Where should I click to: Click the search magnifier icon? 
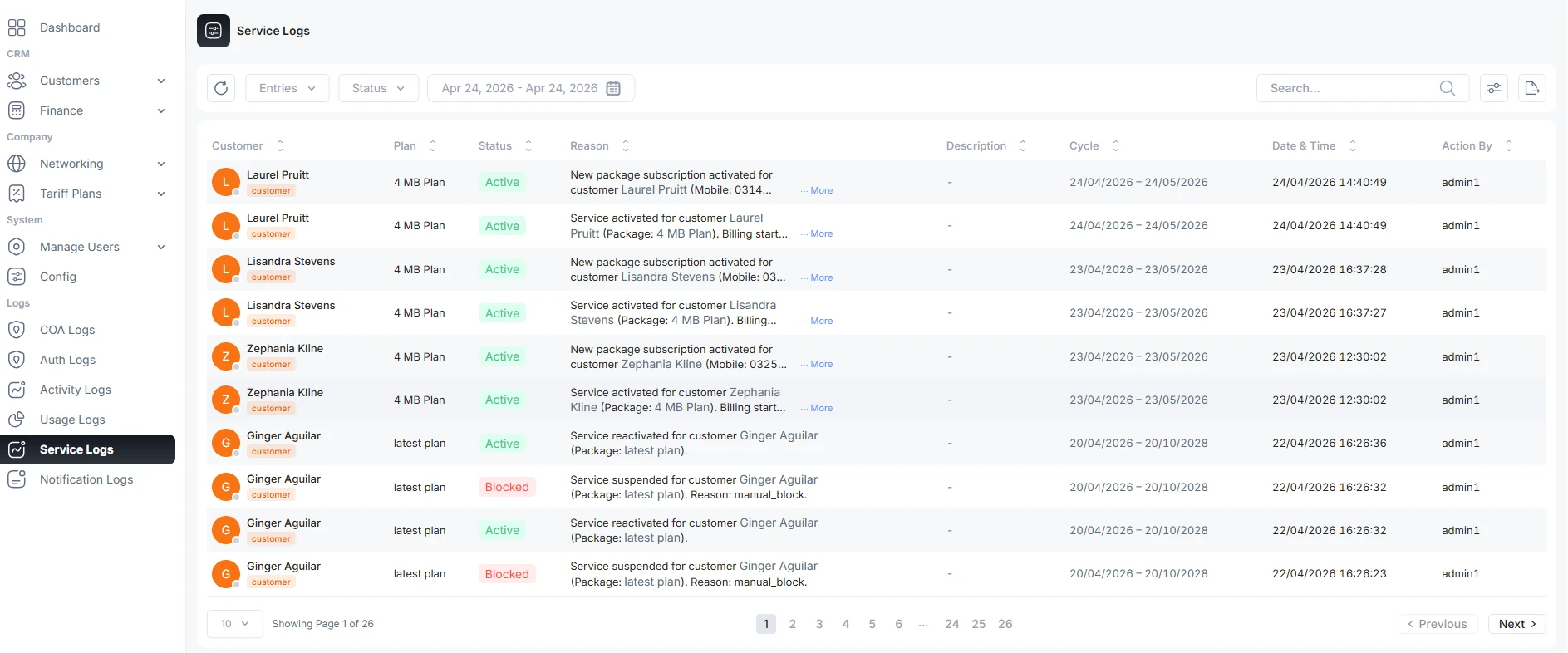(x=1448, y=88)
